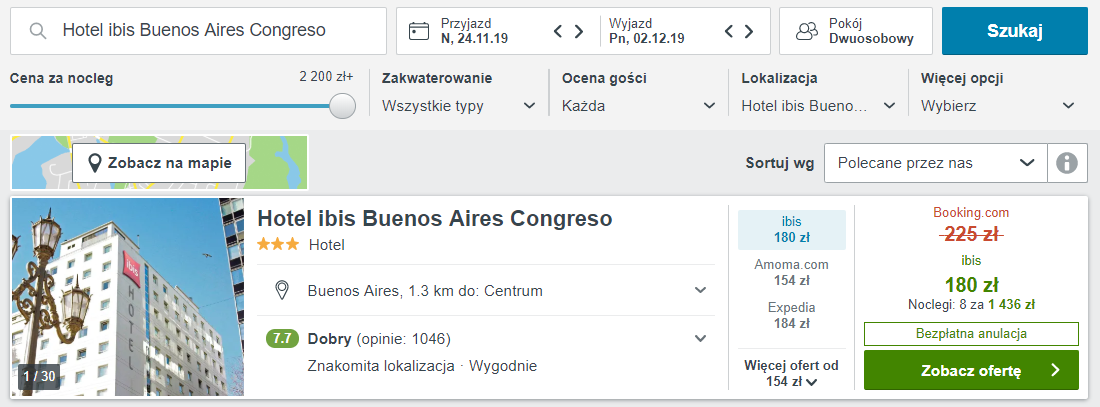Open the check-in calendar icon

tap(419, 31)
